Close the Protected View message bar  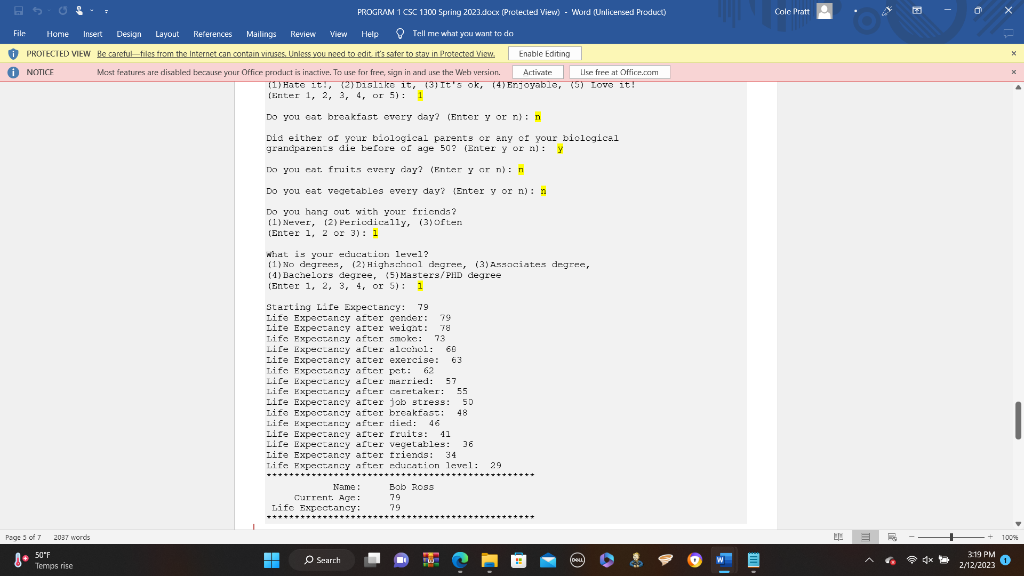pos(1014,54)
